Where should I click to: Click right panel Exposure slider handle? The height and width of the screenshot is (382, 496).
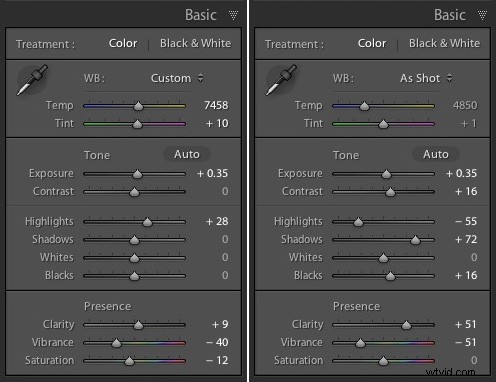point(386,174)
